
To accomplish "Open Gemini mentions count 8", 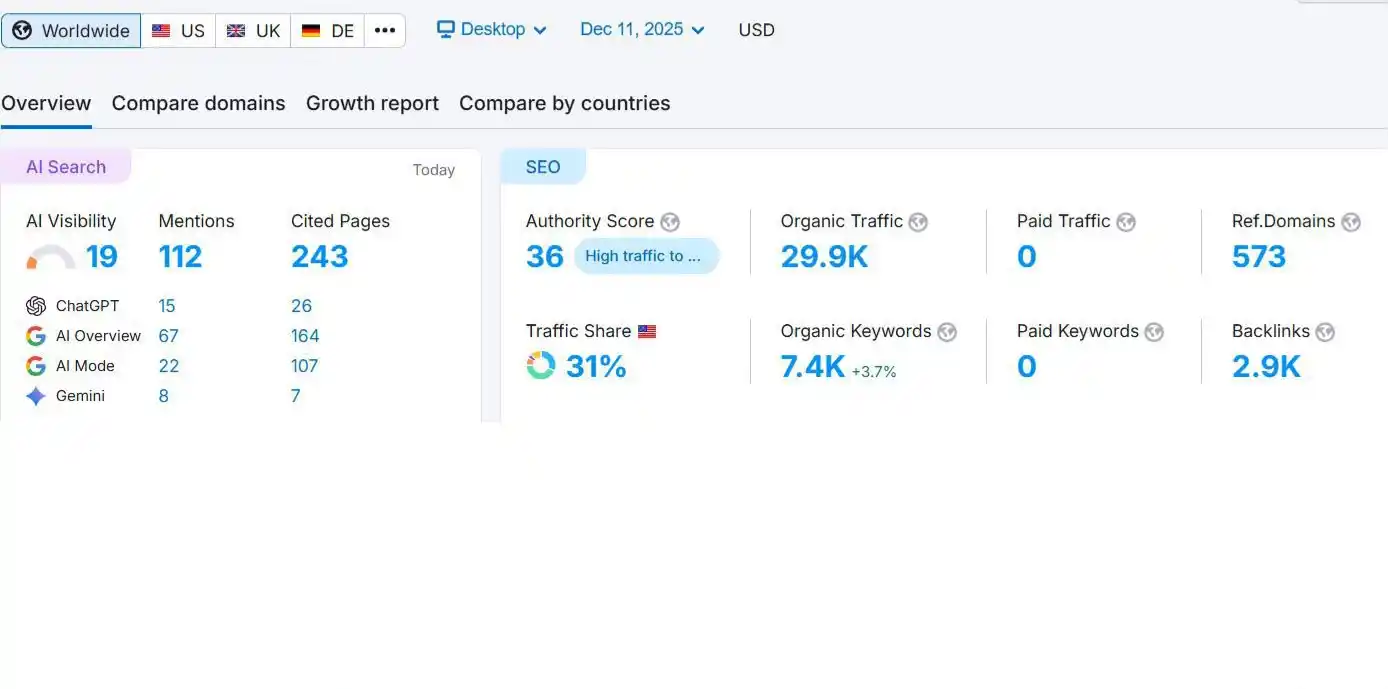I will 163,396.
